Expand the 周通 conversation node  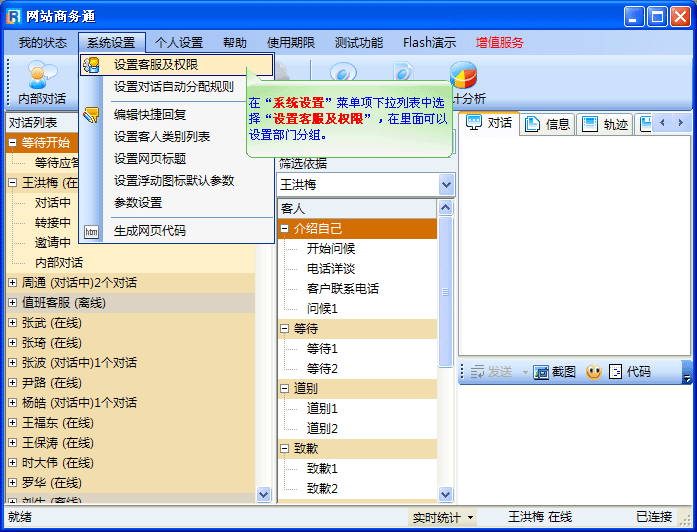(x=13, y=283)
